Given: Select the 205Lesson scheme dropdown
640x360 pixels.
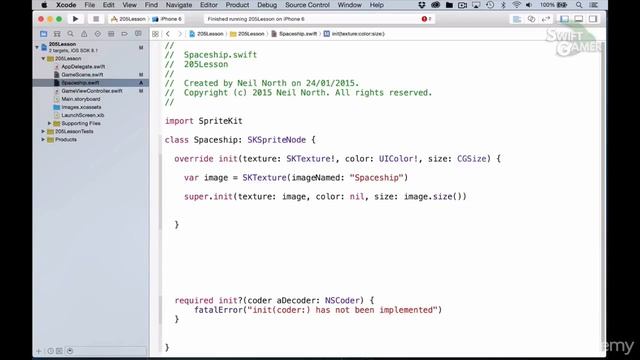Looking at the screenshot, I should [128, 19].
